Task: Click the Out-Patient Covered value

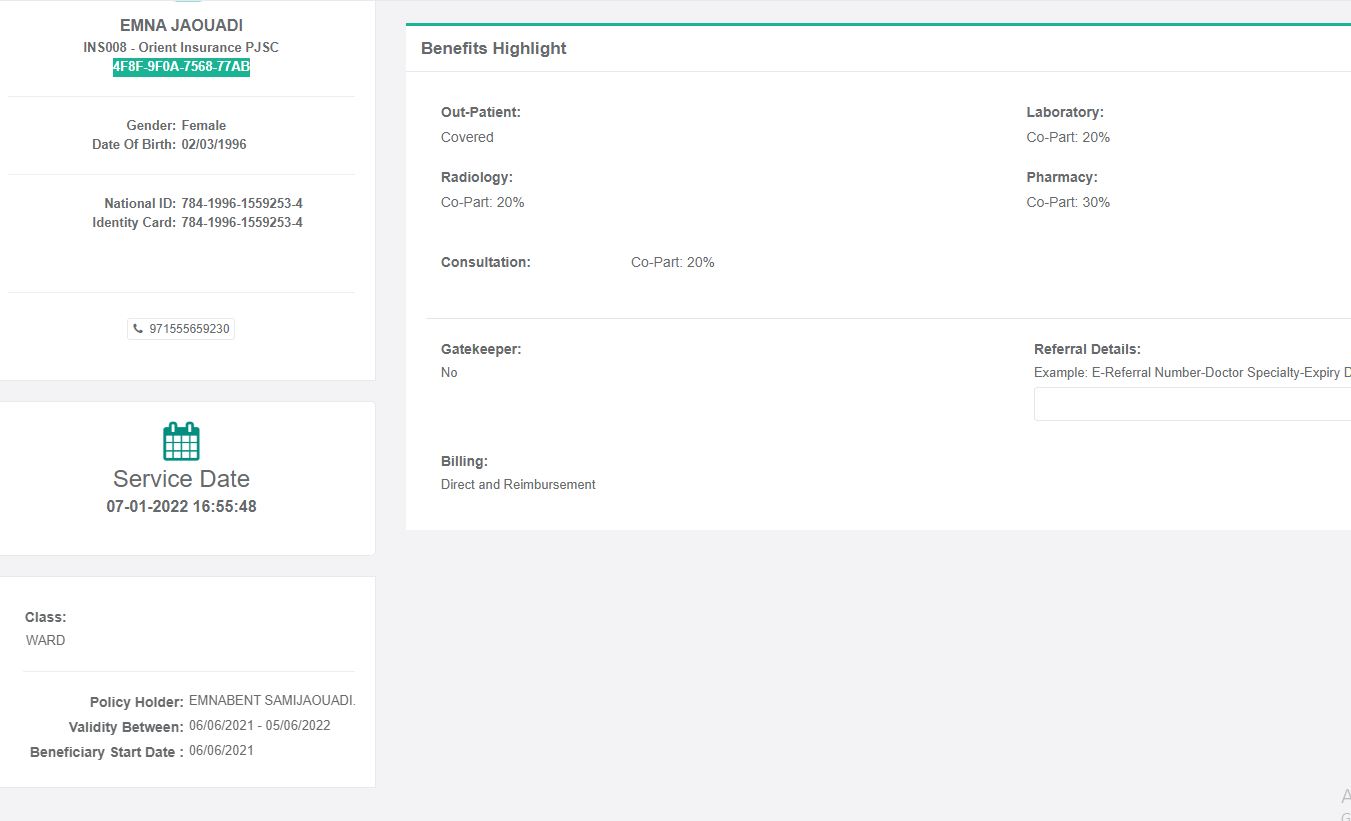Action: (467, 137)
